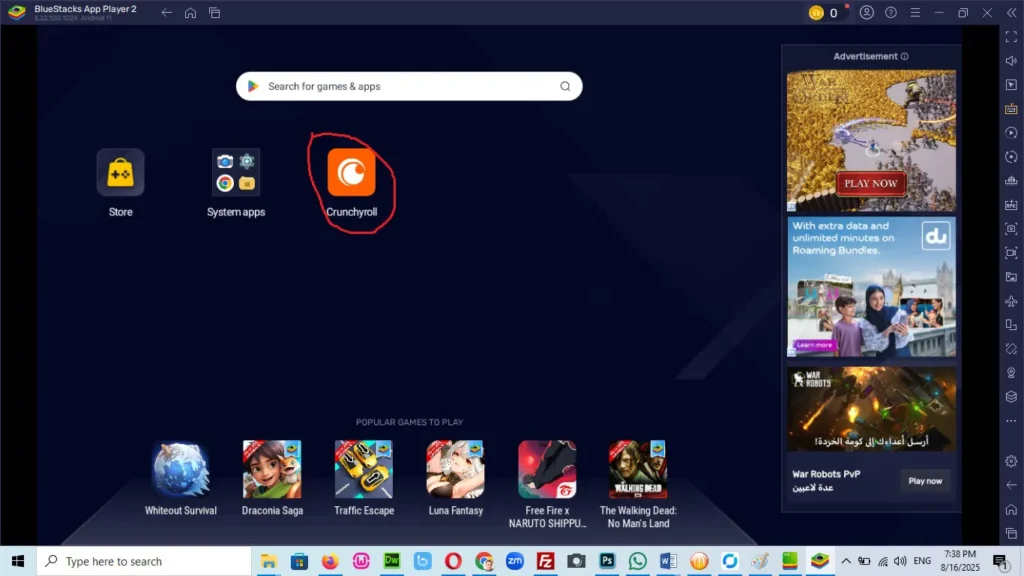Open the hamburger menu in the title bar
This screenshot has height=576, width=1024.
(914, 13)
